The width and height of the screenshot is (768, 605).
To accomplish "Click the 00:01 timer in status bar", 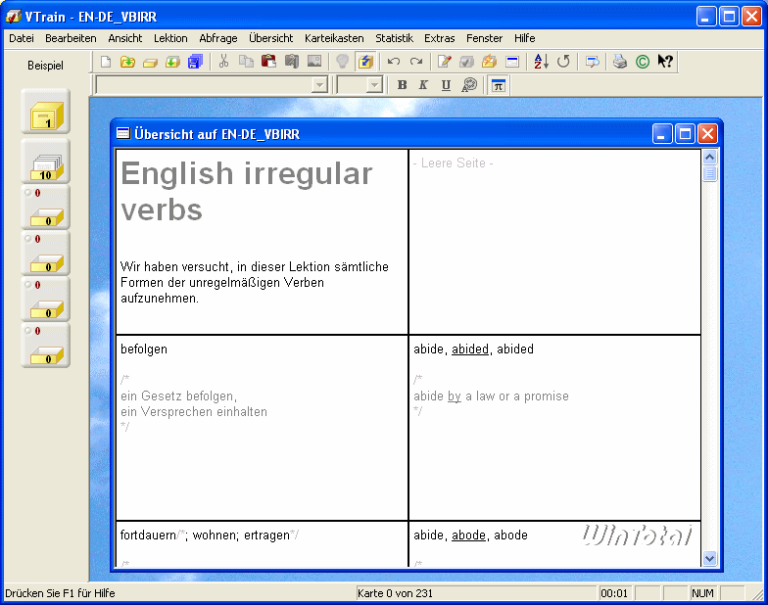I will click(x=614, y=593).
